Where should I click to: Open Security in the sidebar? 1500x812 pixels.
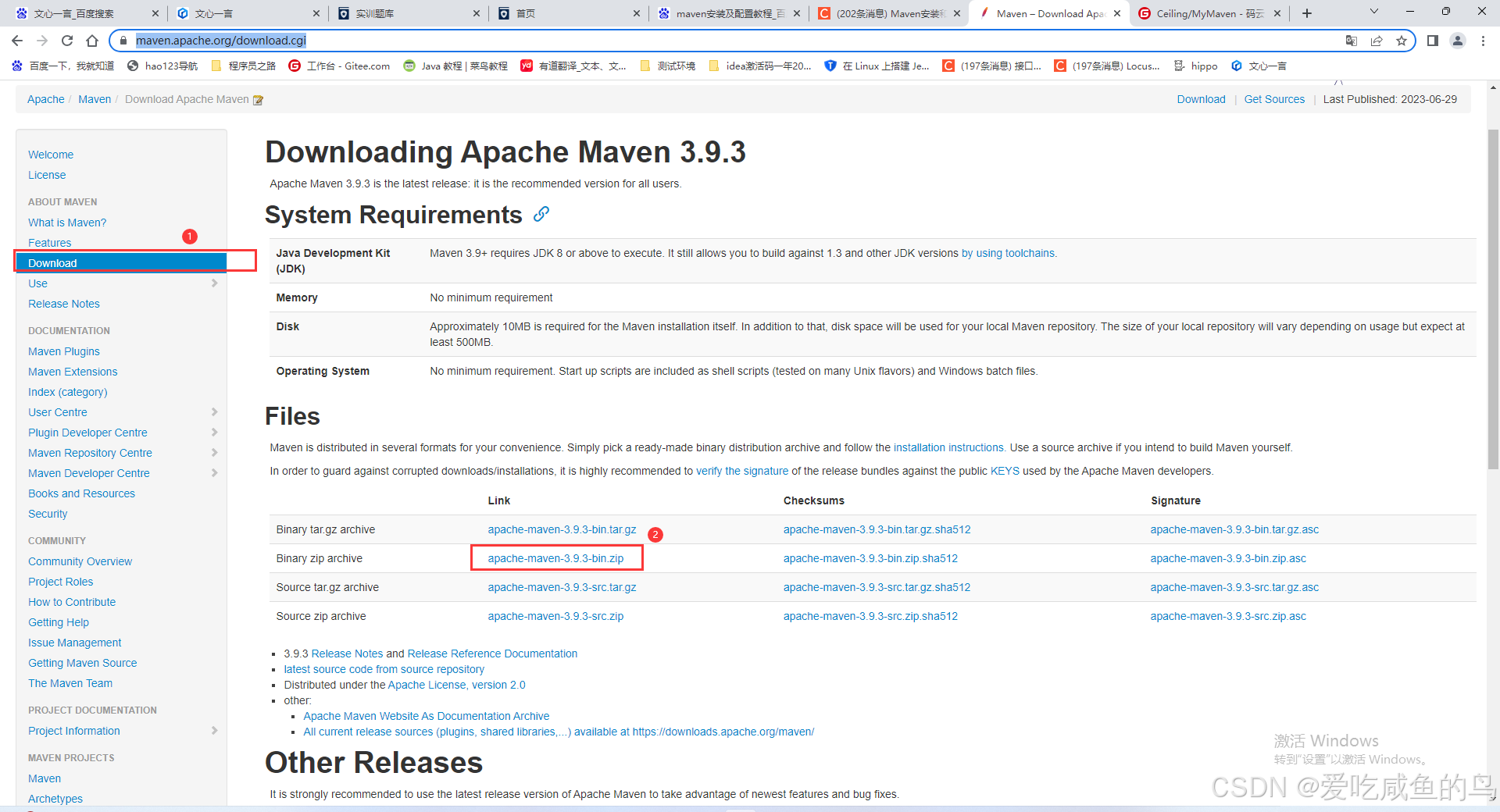tap(48, 514)
